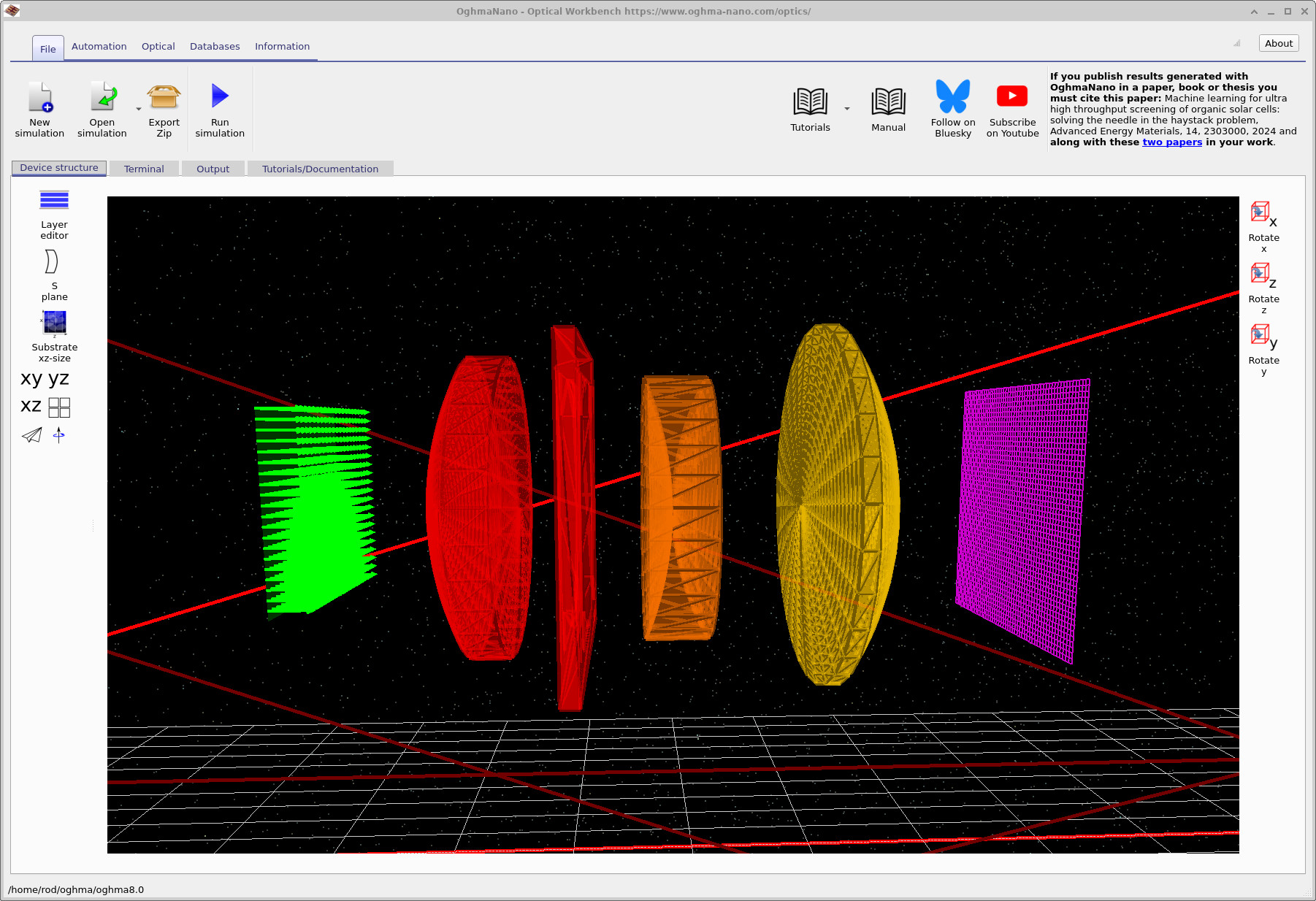
Task: Run the simulation with the play arrow
Action: (220, 96)
